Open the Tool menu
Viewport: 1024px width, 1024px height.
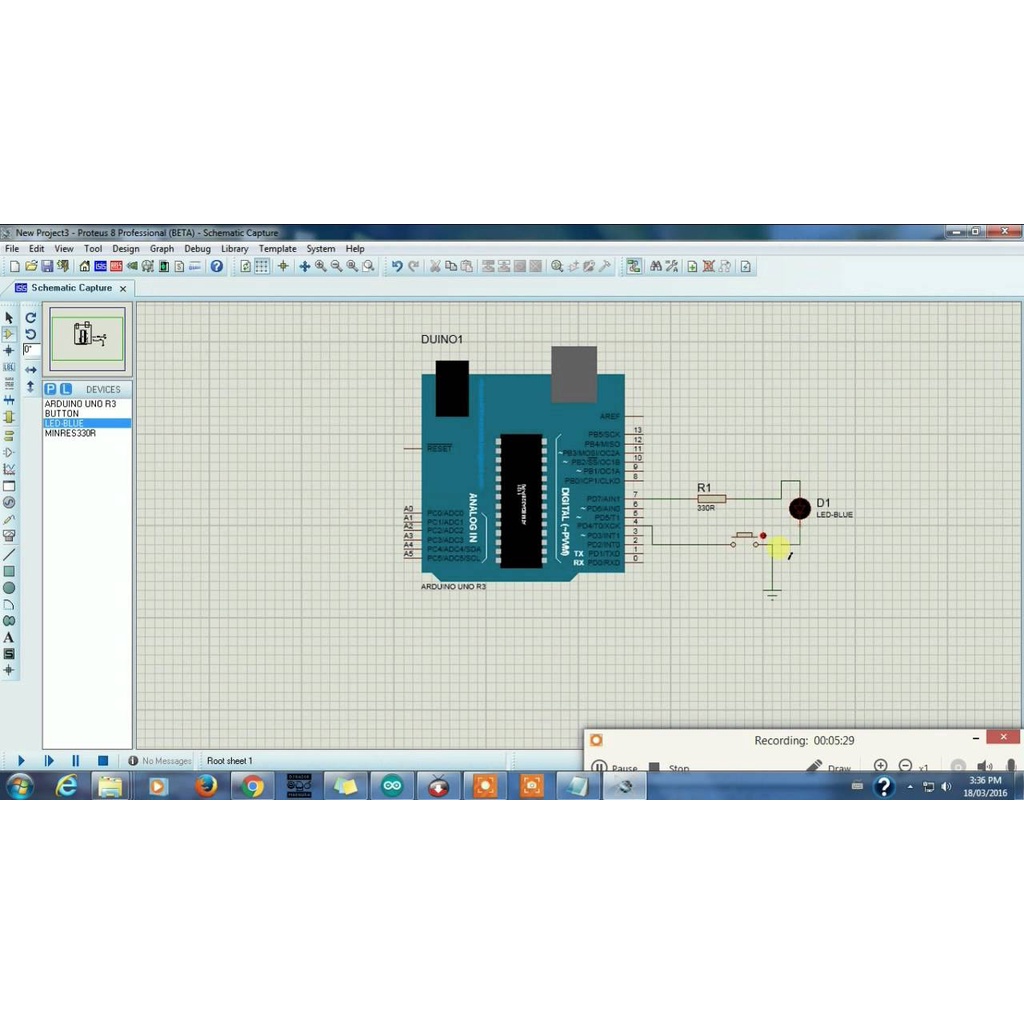(x=93, y=249)
